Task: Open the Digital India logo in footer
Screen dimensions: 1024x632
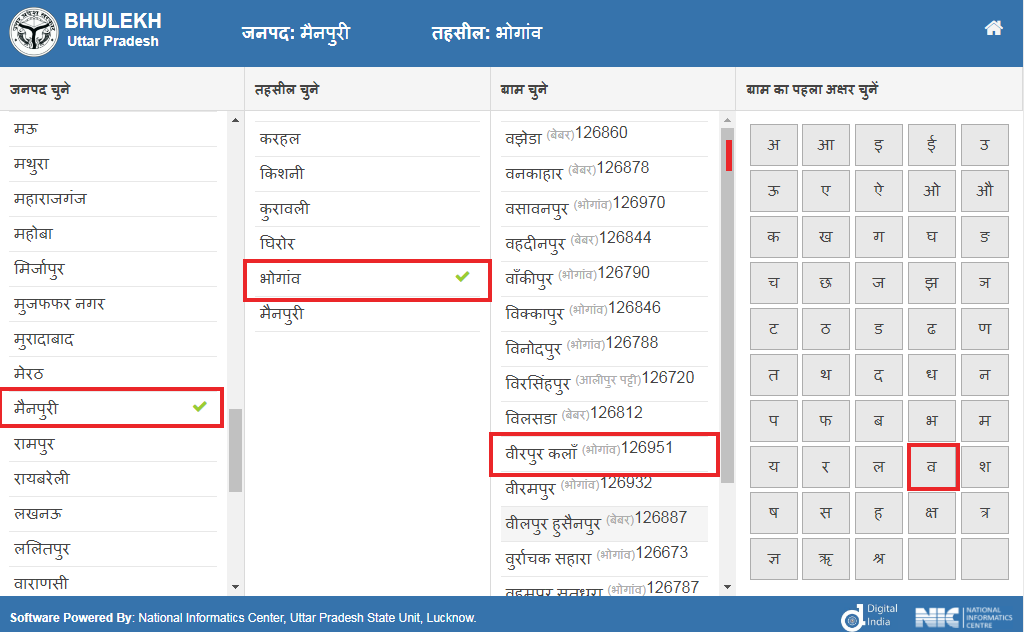Action: pos(870,616)
